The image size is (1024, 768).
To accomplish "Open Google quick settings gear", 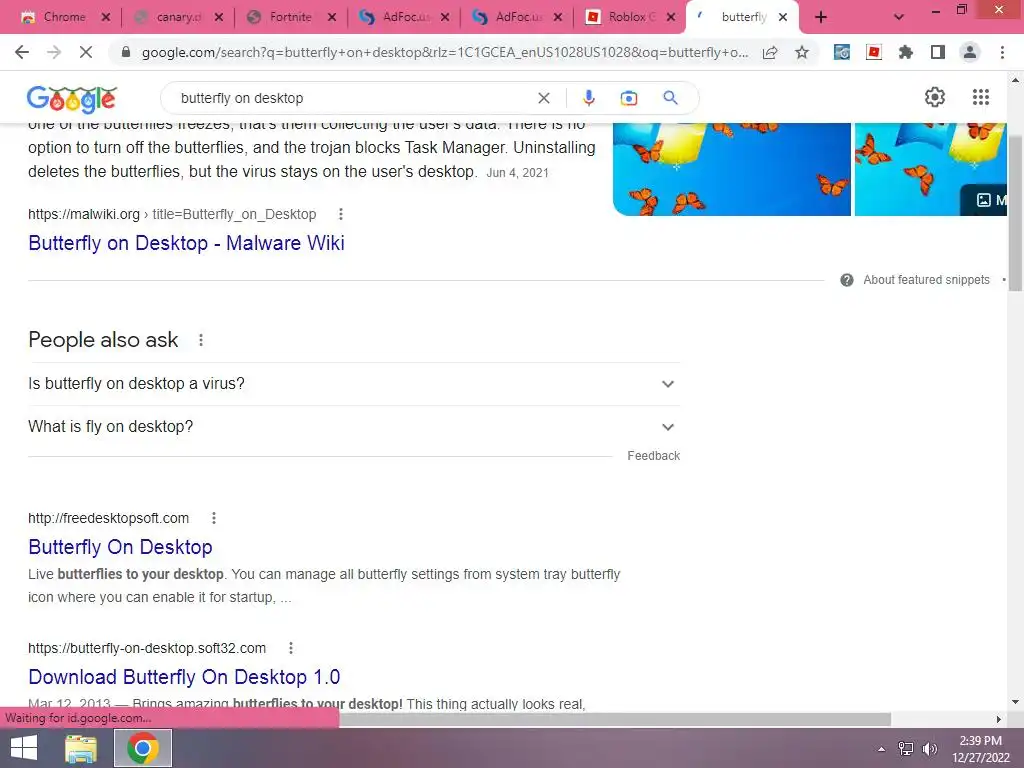I will tap(935, 97).
